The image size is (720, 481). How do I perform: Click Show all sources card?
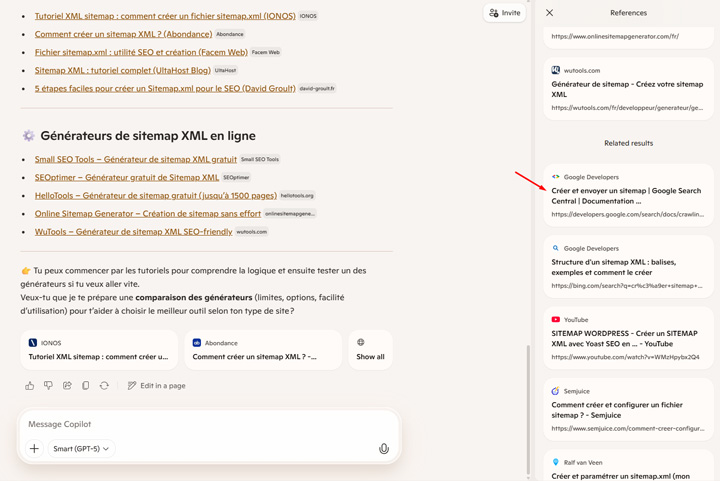tap(370, 349)
